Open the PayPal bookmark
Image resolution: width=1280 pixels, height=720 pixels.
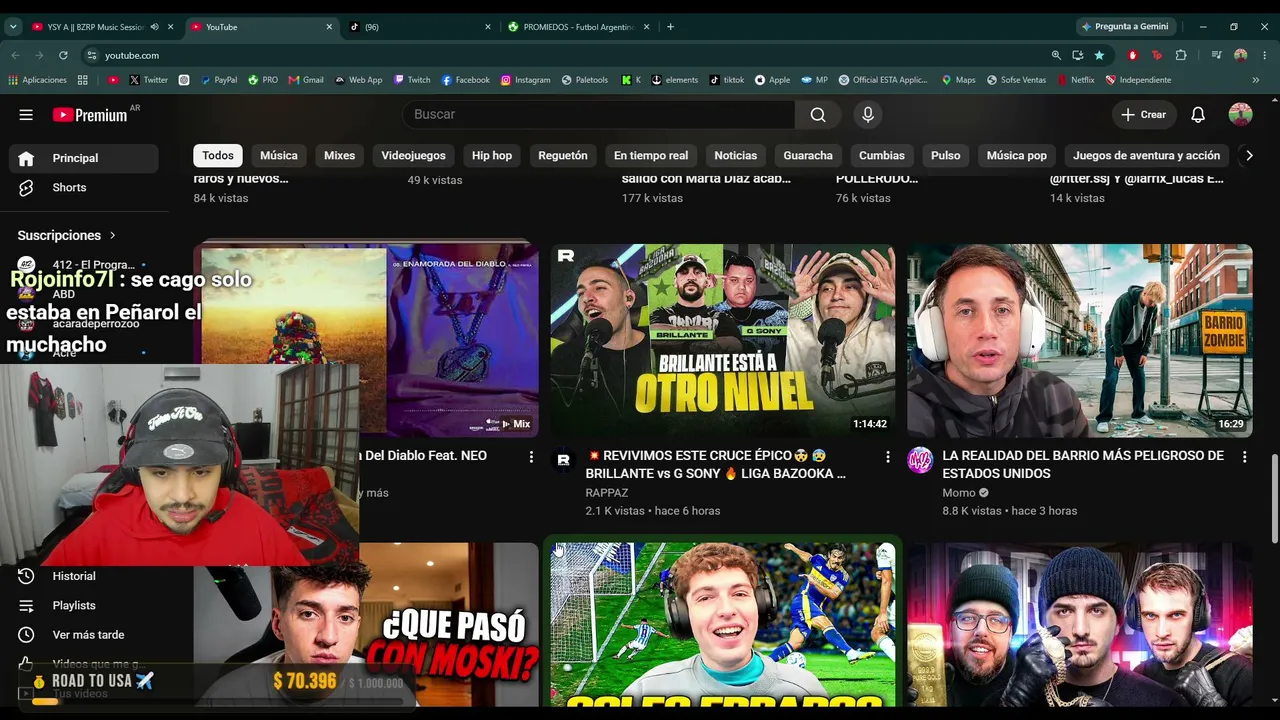point(219,80)
